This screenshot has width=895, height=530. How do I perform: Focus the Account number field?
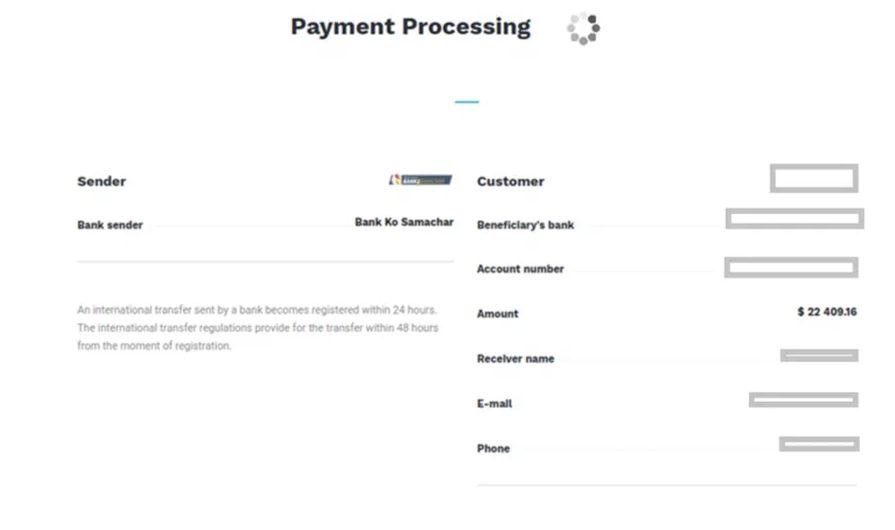click(x=791, y=267)
